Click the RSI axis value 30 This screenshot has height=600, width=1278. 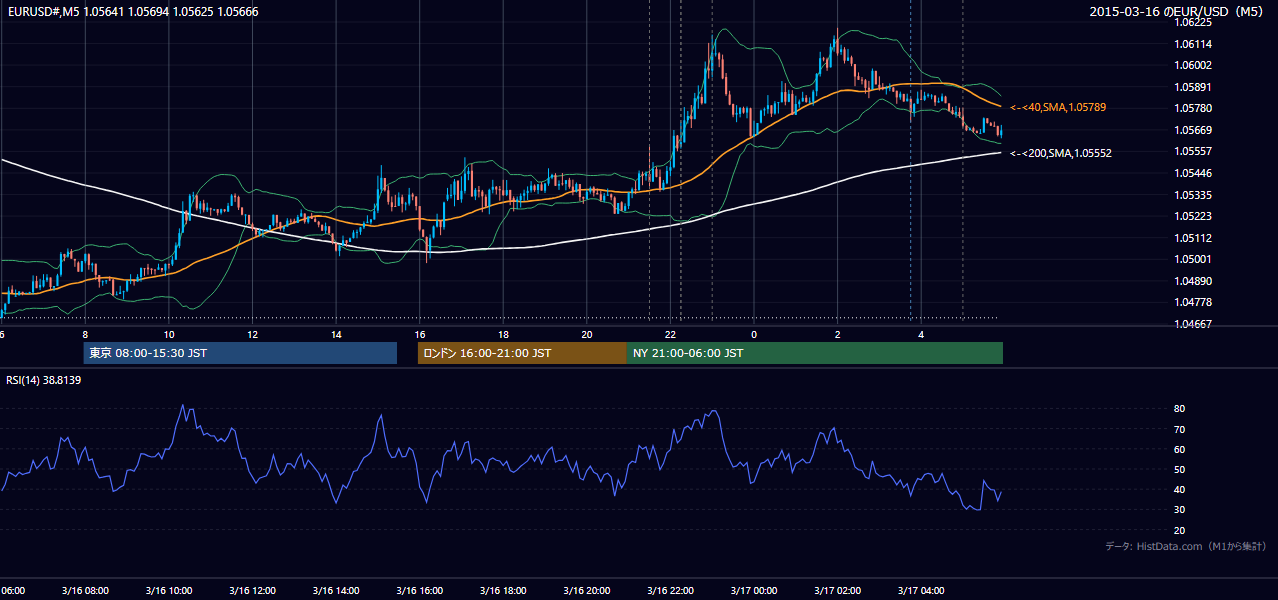(1180, 510)
